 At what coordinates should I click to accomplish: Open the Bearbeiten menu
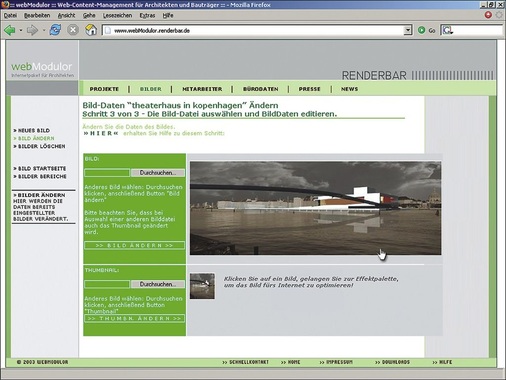click(x=37, y=15)
